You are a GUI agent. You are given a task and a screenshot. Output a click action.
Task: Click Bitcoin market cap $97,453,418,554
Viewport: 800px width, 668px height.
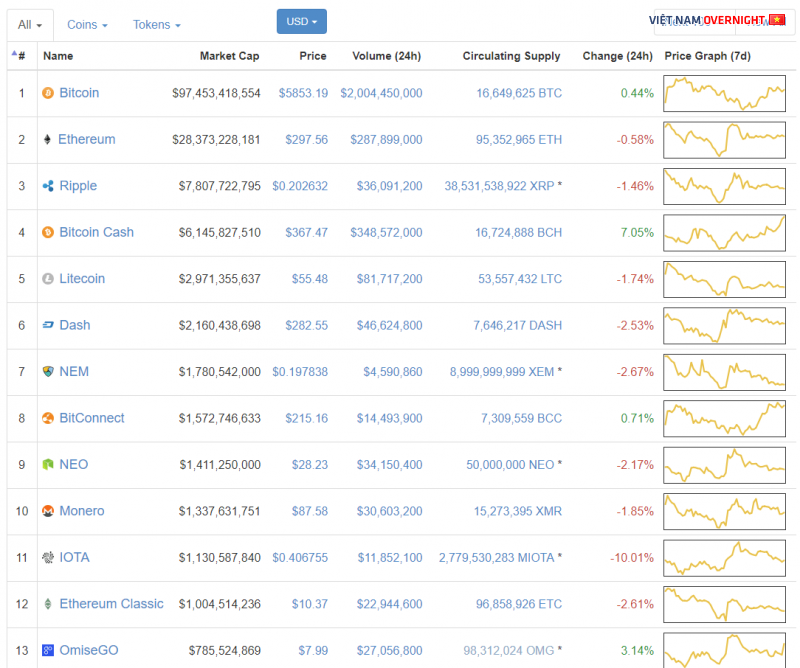click(216, 93)
